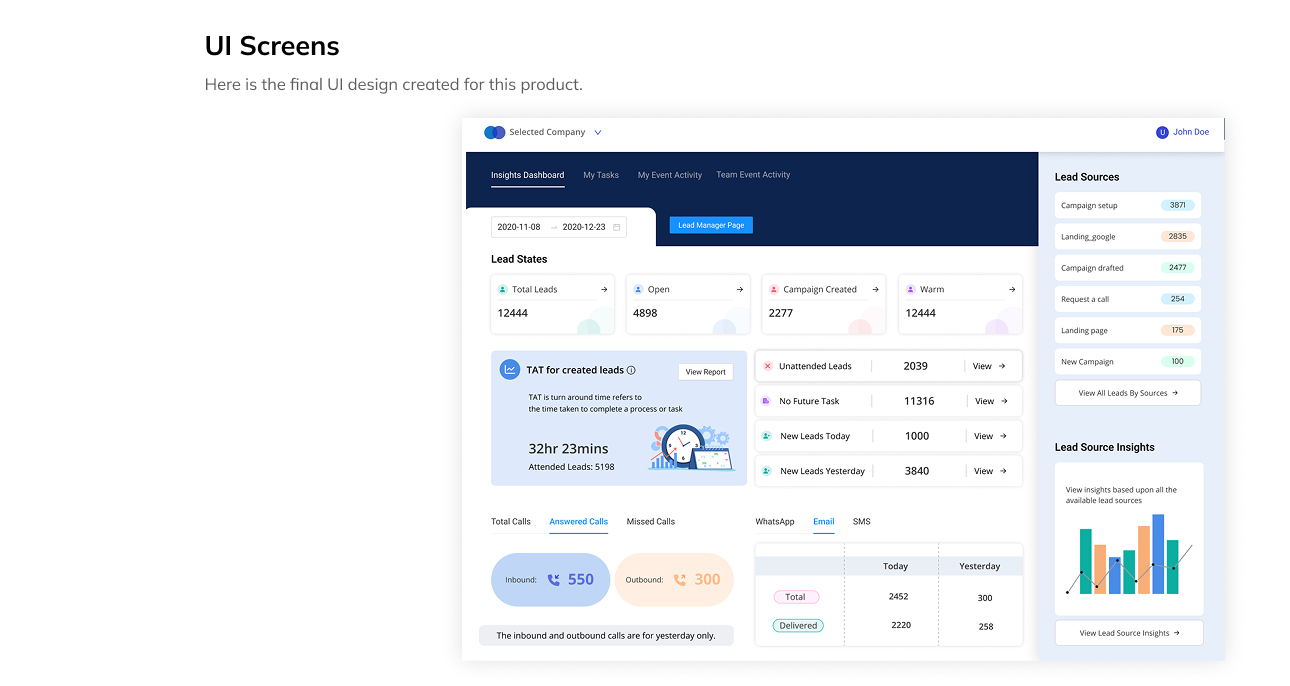Click the John Doe user avatar icon
1290x686 pixels.
coord(1162,132)
